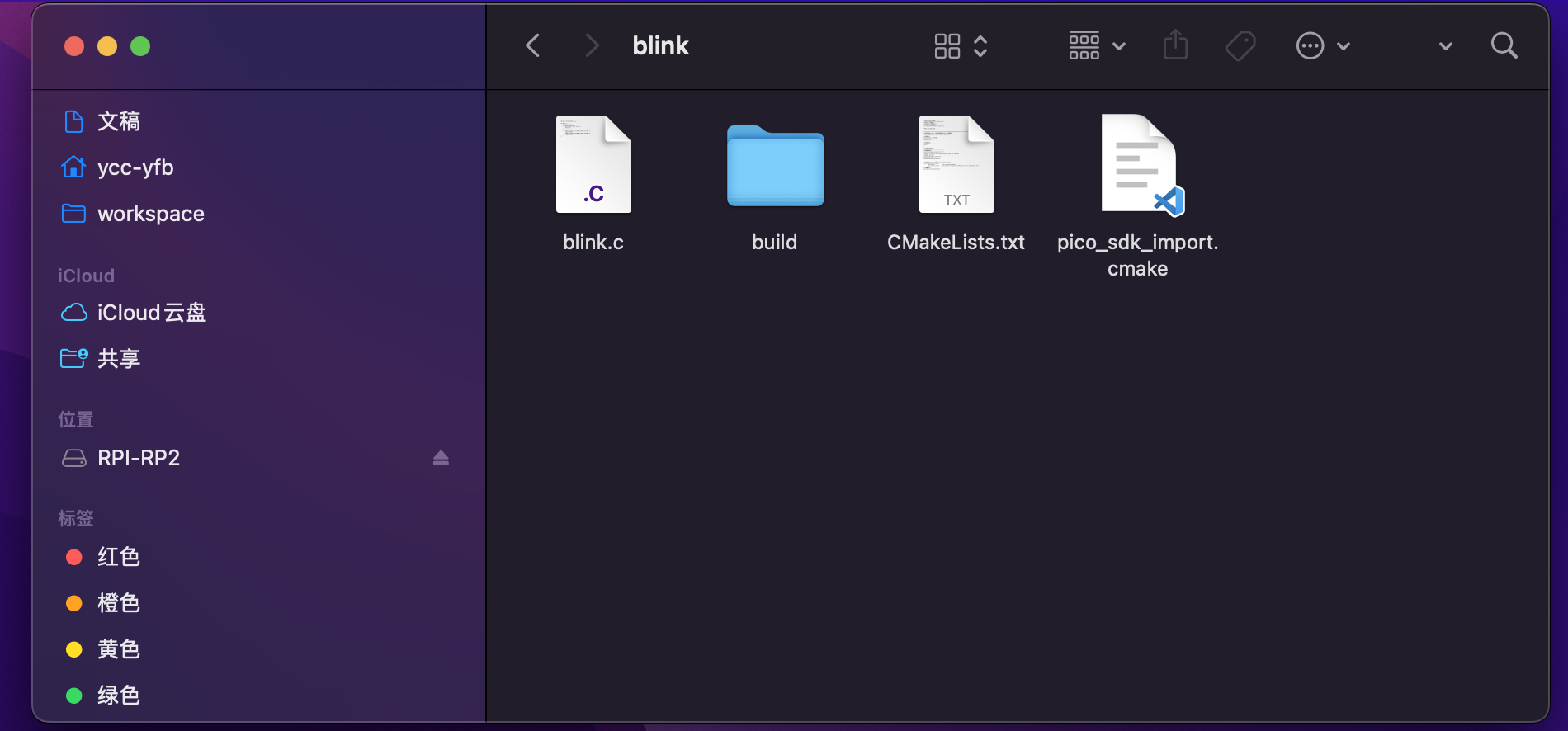Click the blink.c filename label
1568x731 pixels.
point(593,242)
